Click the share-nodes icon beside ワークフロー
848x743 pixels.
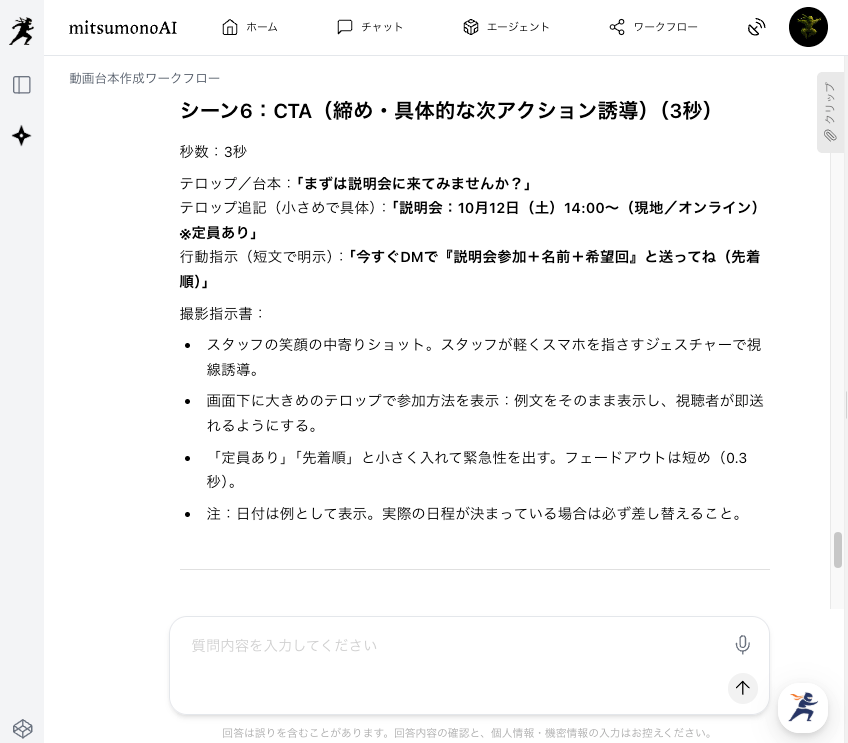click(617, 27)
